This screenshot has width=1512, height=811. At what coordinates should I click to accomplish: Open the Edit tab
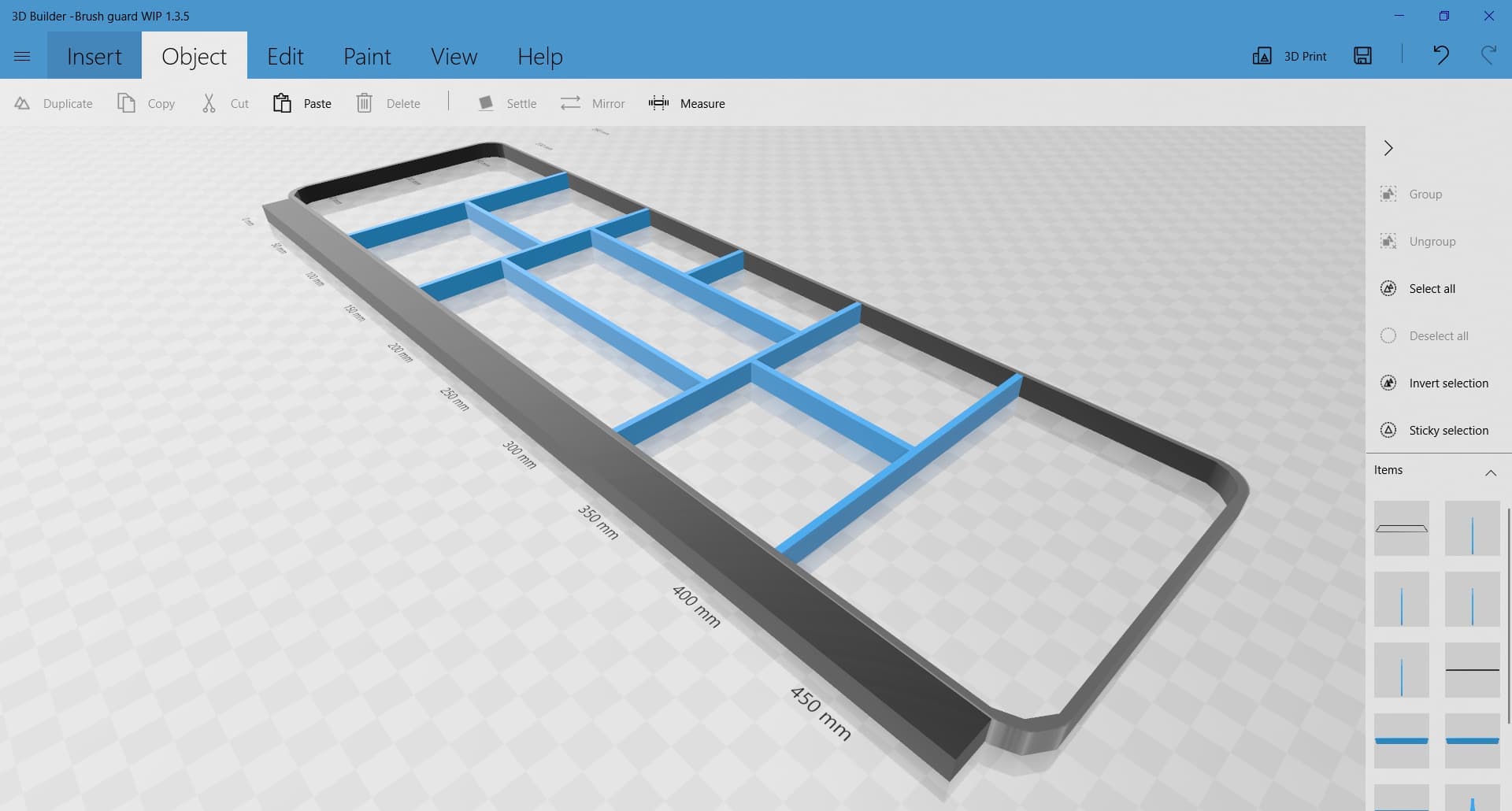coord(285,57)
